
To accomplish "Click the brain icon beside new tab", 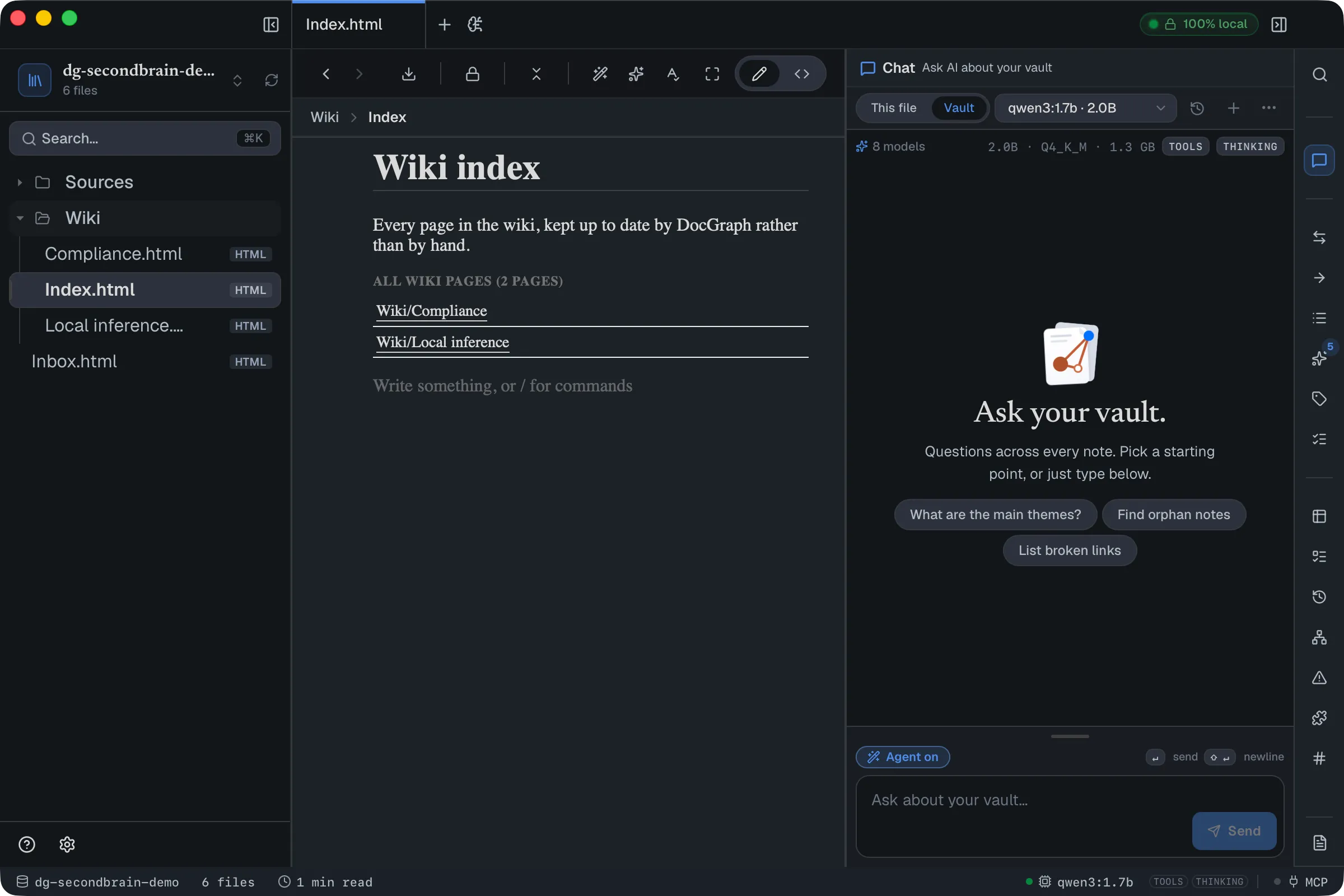I will click(475, 25).
